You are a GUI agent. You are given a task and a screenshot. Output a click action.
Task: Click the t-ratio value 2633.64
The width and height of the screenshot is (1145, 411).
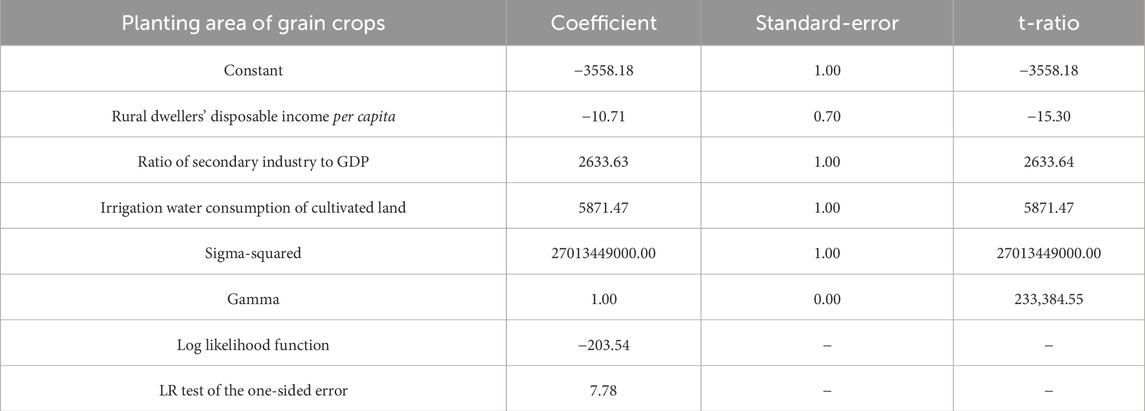pos(1049,162)
